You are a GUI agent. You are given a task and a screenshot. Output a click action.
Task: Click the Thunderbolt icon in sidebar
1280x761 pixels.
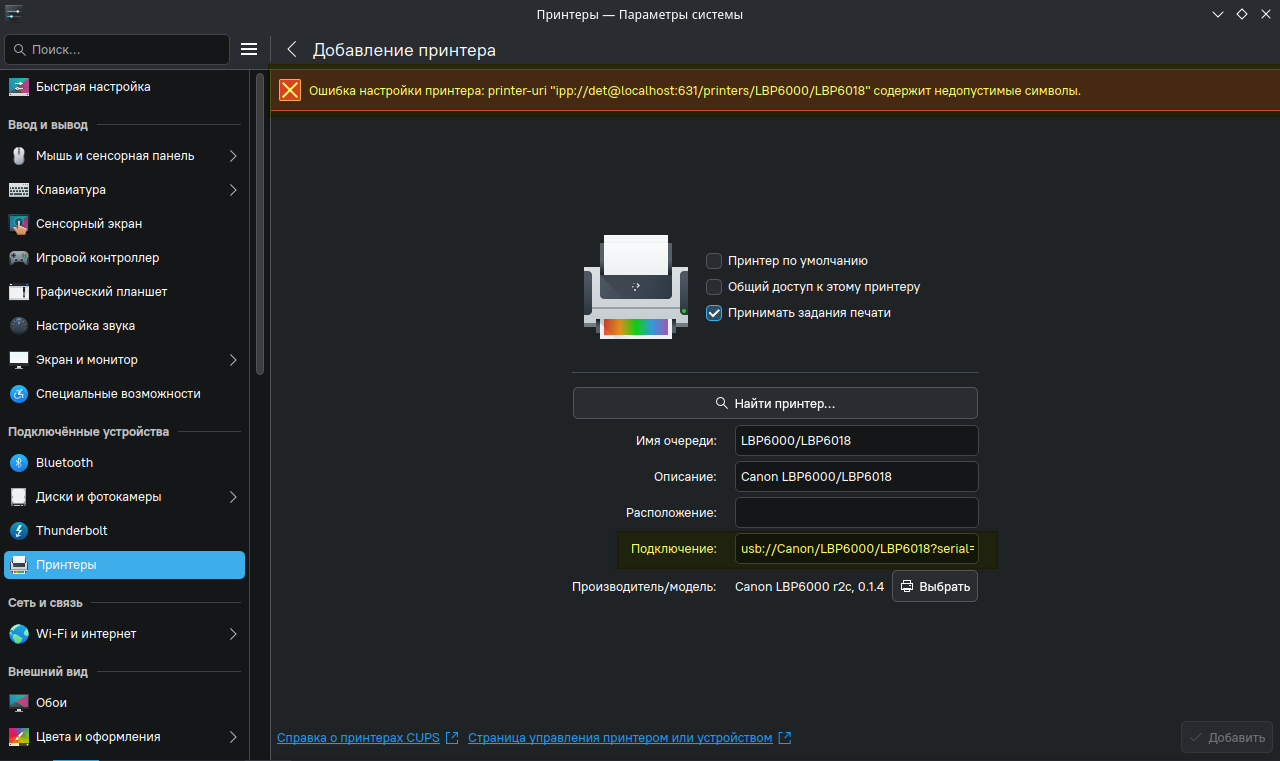point(19,531)
